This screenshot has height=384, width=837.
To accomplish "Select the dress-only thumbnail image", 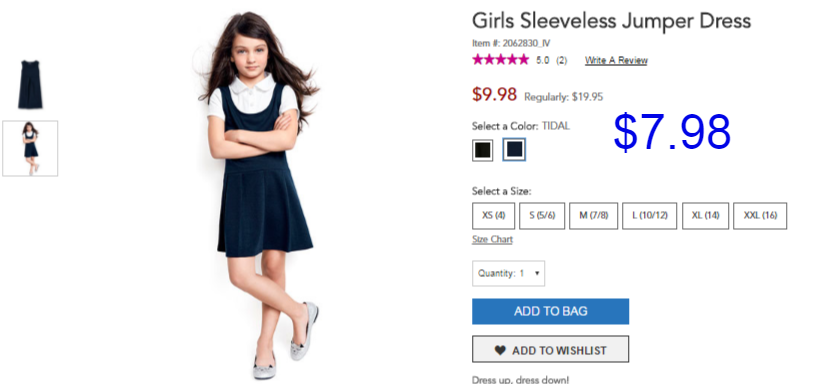I will (x=30, y=85).
